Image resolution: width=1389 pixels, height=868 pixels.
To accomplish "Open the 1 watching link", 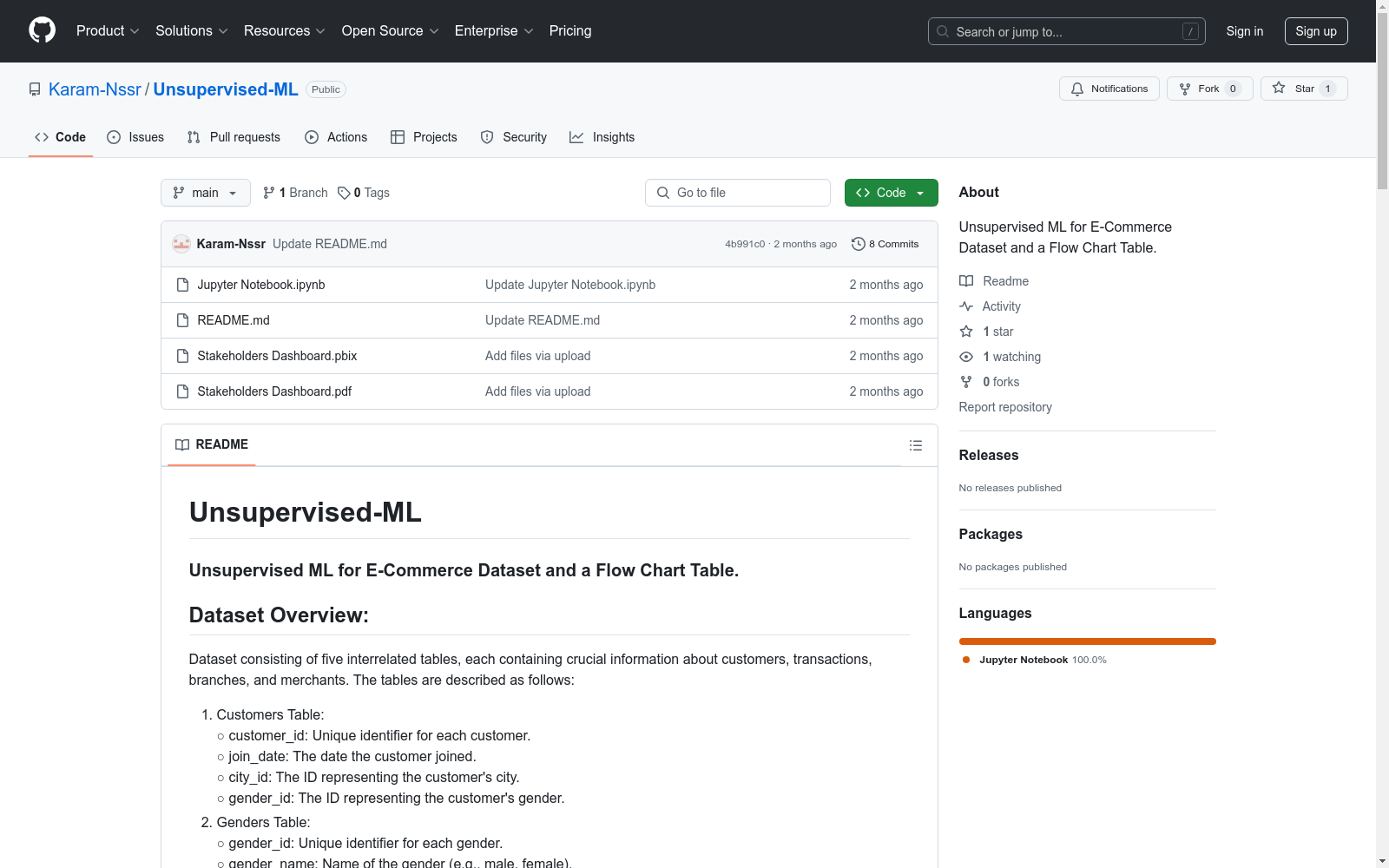I will click(1010, 357).
